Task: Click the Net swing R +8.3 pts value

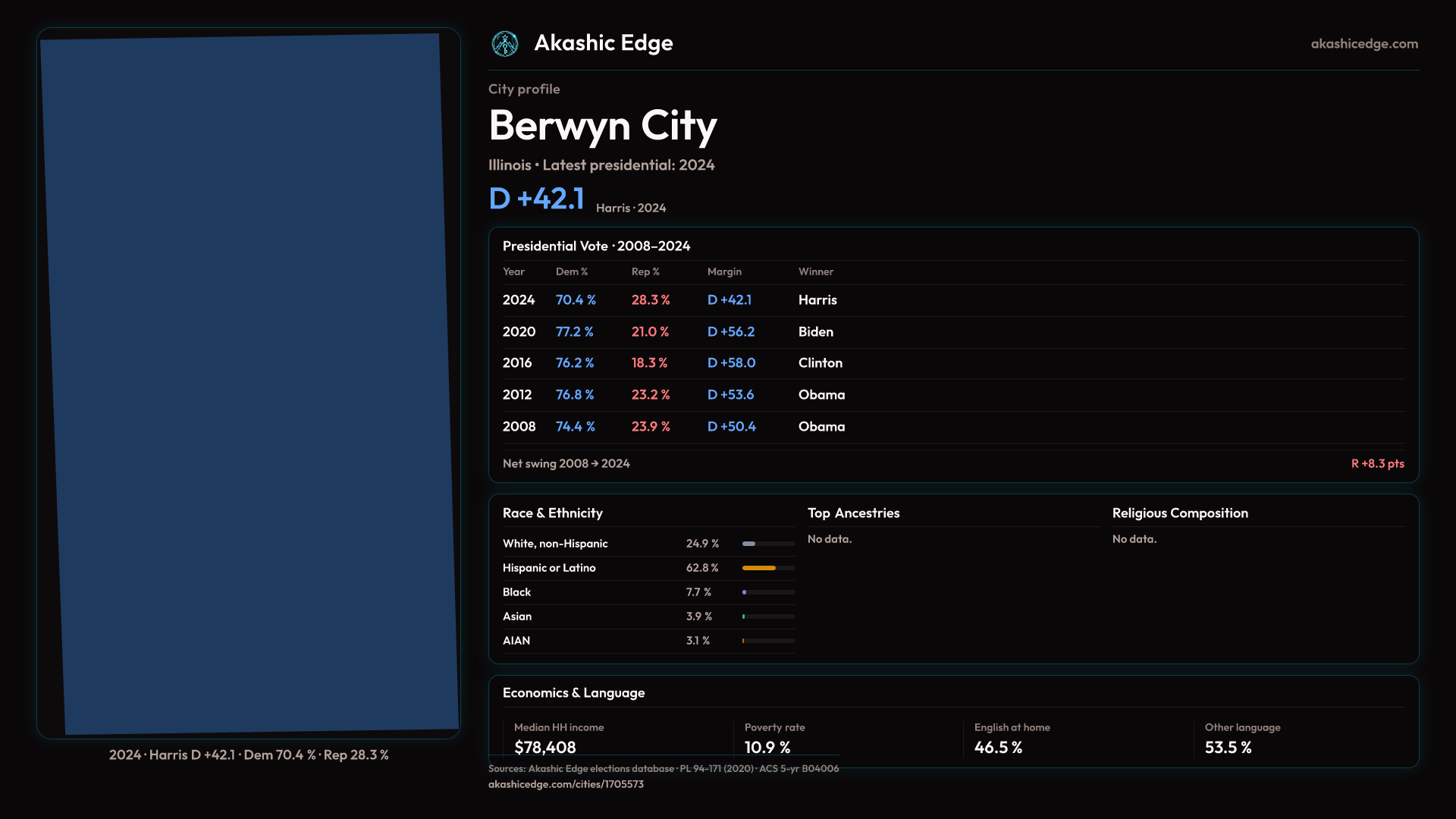Action: click(x=1377, y=463)
